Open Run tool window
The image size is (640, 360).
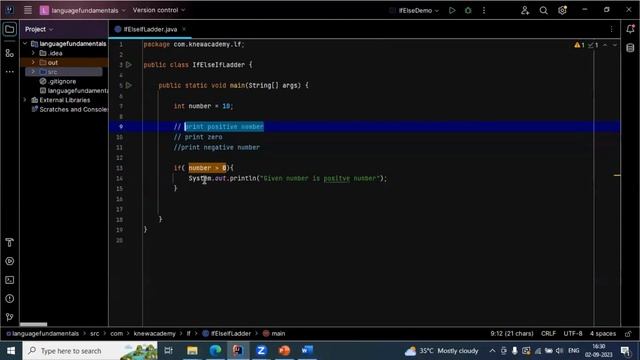pos(9,261)
